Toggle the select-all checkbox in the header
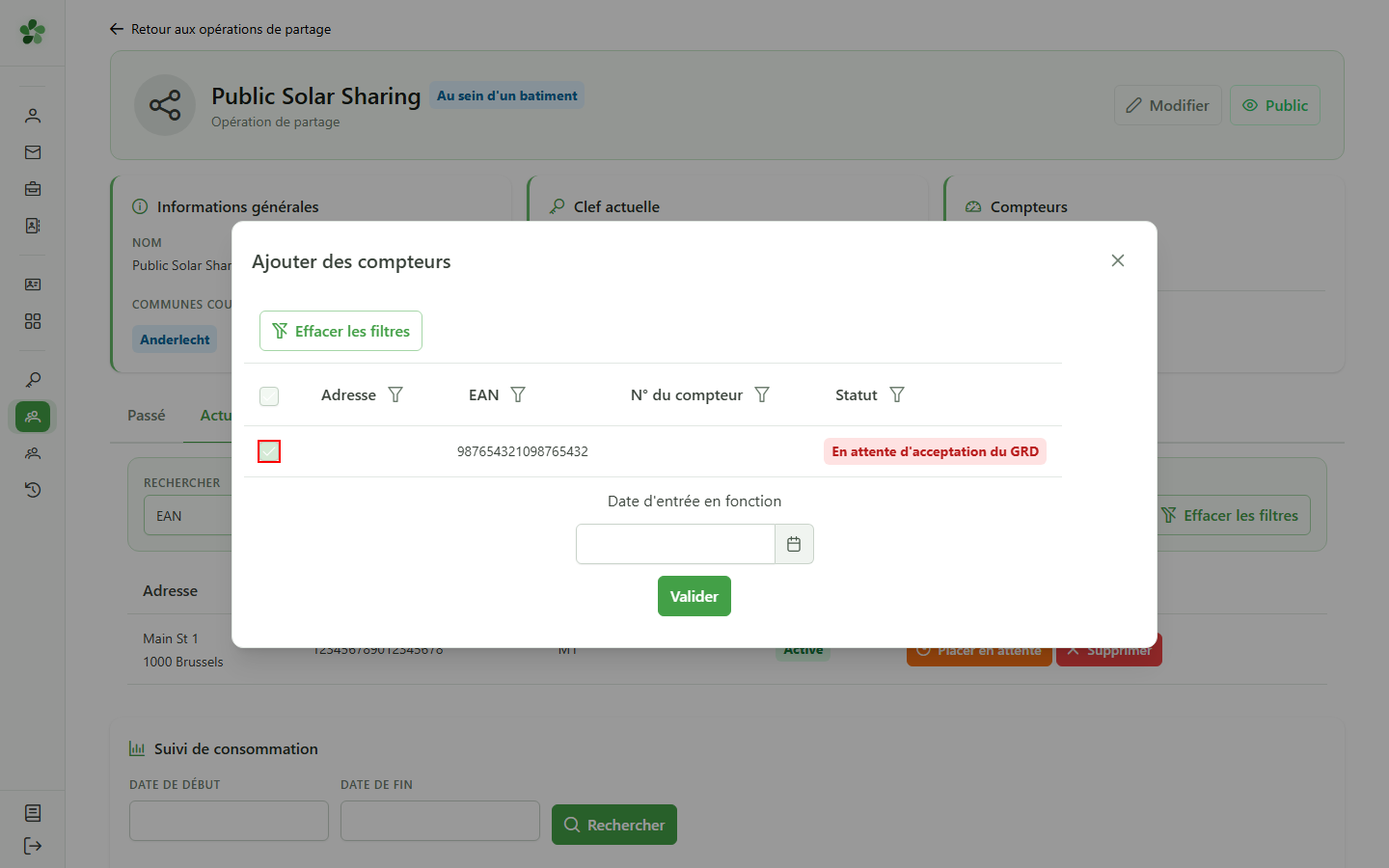 (x=269, y=396)
